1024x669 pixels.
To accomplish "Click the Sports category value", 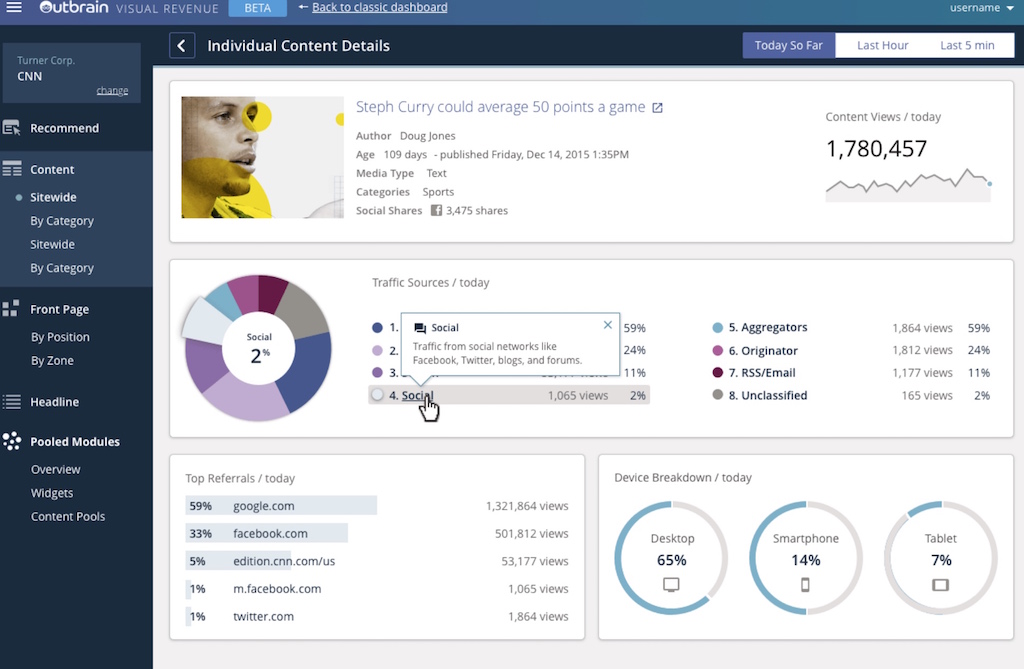I will click(x=438, y=192).
